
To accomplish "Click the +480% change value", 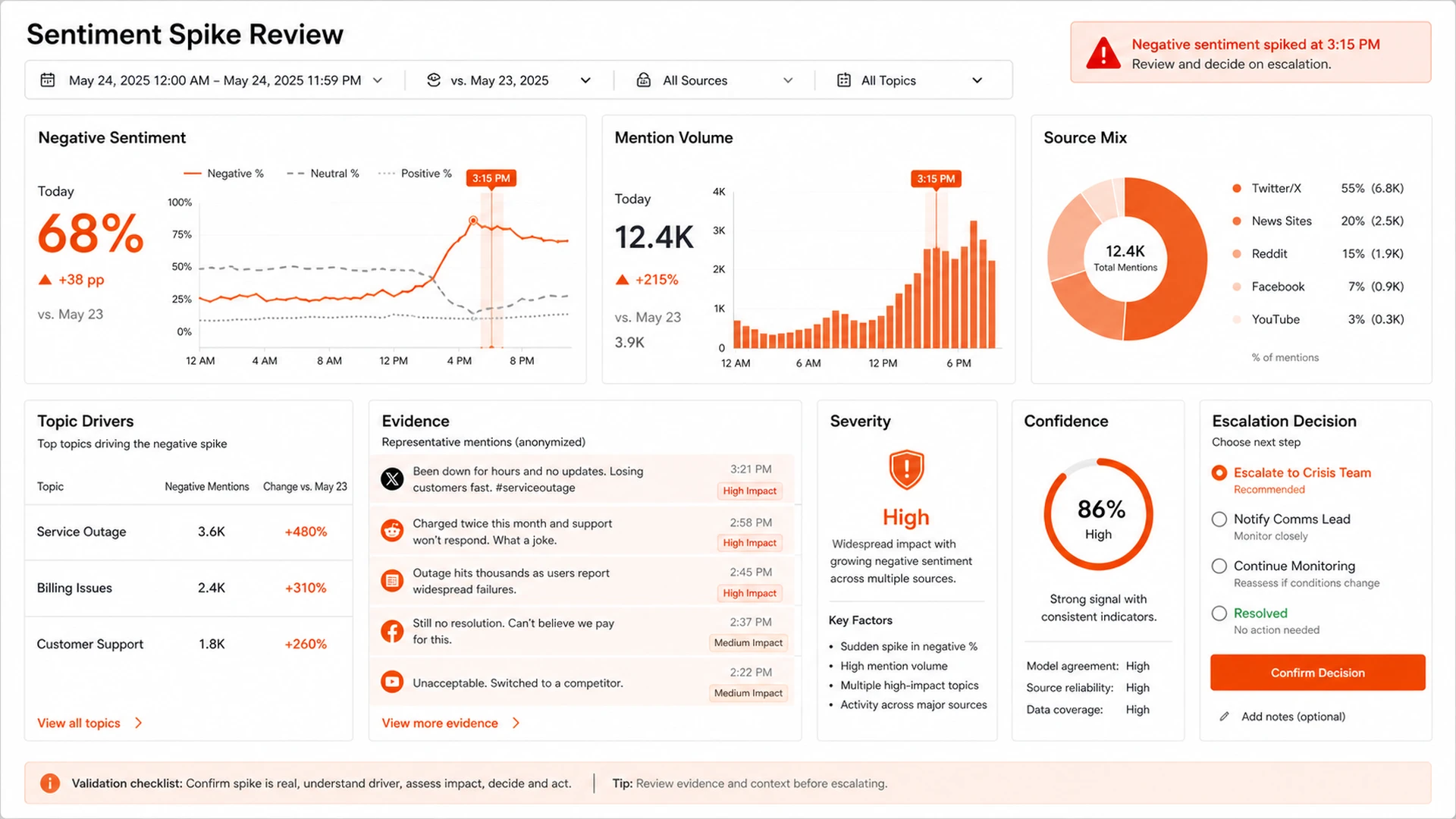I will [306, 532].
